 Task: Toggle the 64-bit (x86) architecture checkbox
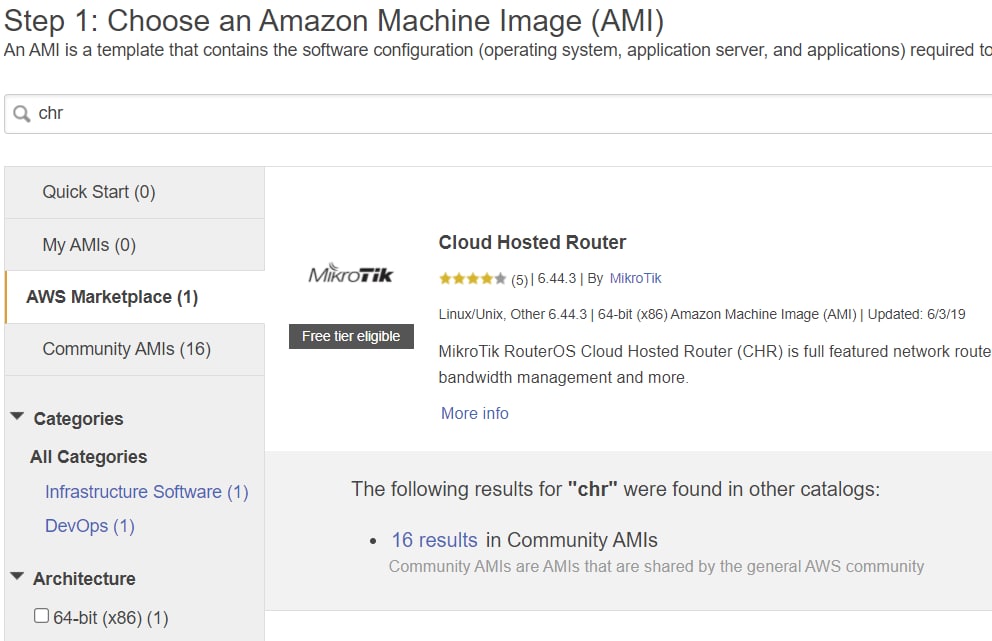click(41, 616)
